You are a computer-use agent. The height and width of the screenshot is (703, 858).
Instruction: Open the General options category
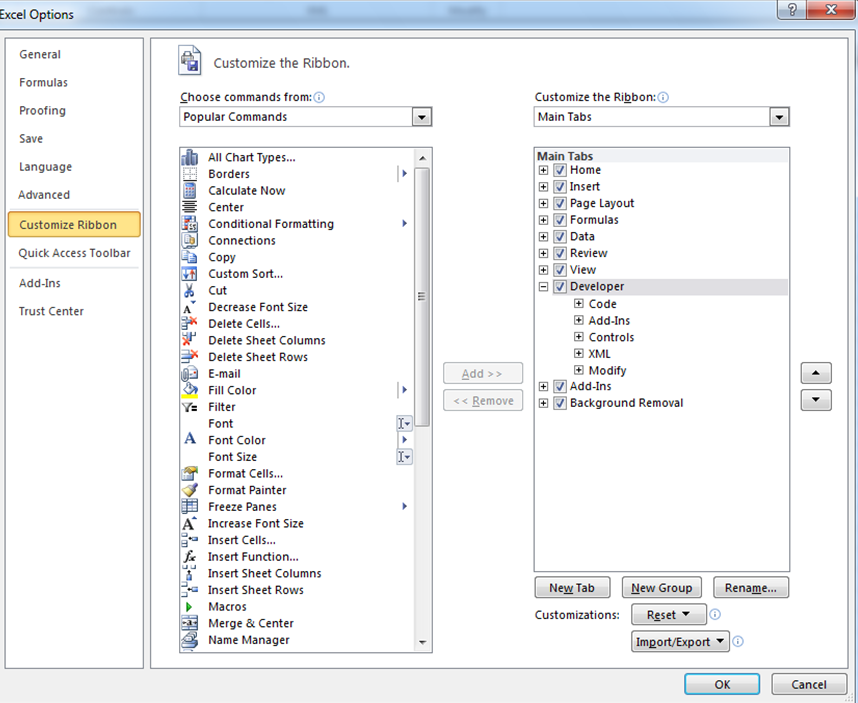click(x=40, y=55)
